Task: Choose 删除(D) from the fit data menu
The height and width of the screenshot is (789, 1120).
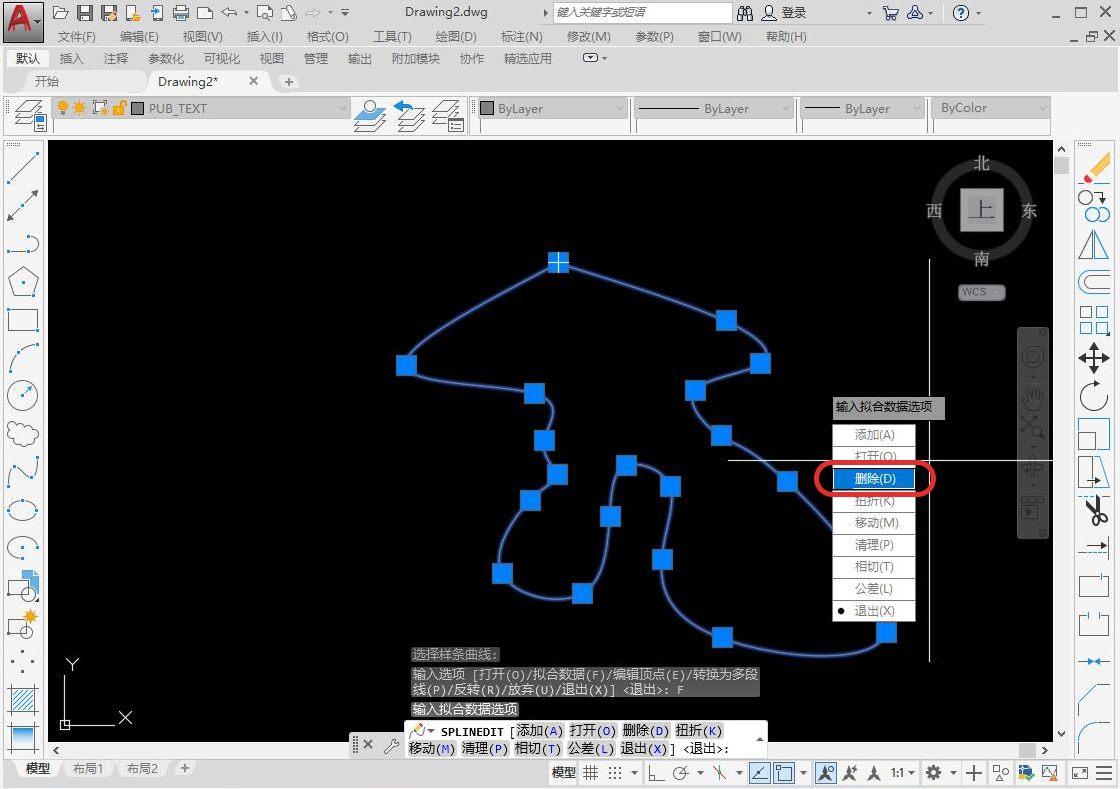Action: [x=874, y=478]
